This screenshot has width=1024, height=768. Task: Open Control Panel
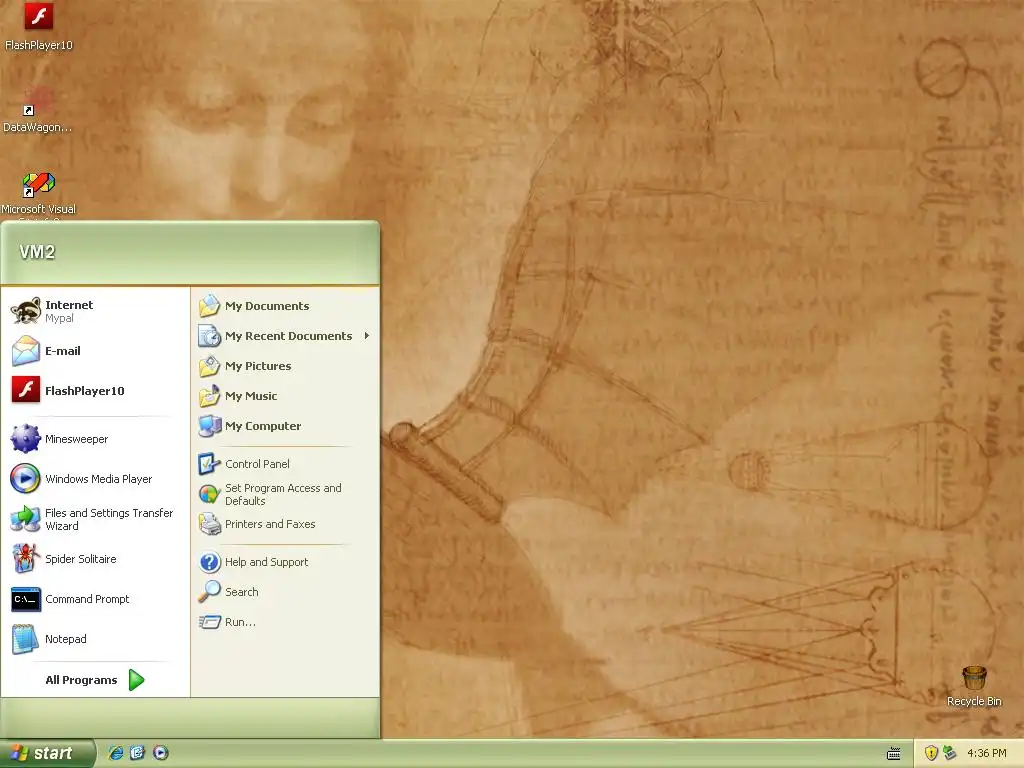285,464
